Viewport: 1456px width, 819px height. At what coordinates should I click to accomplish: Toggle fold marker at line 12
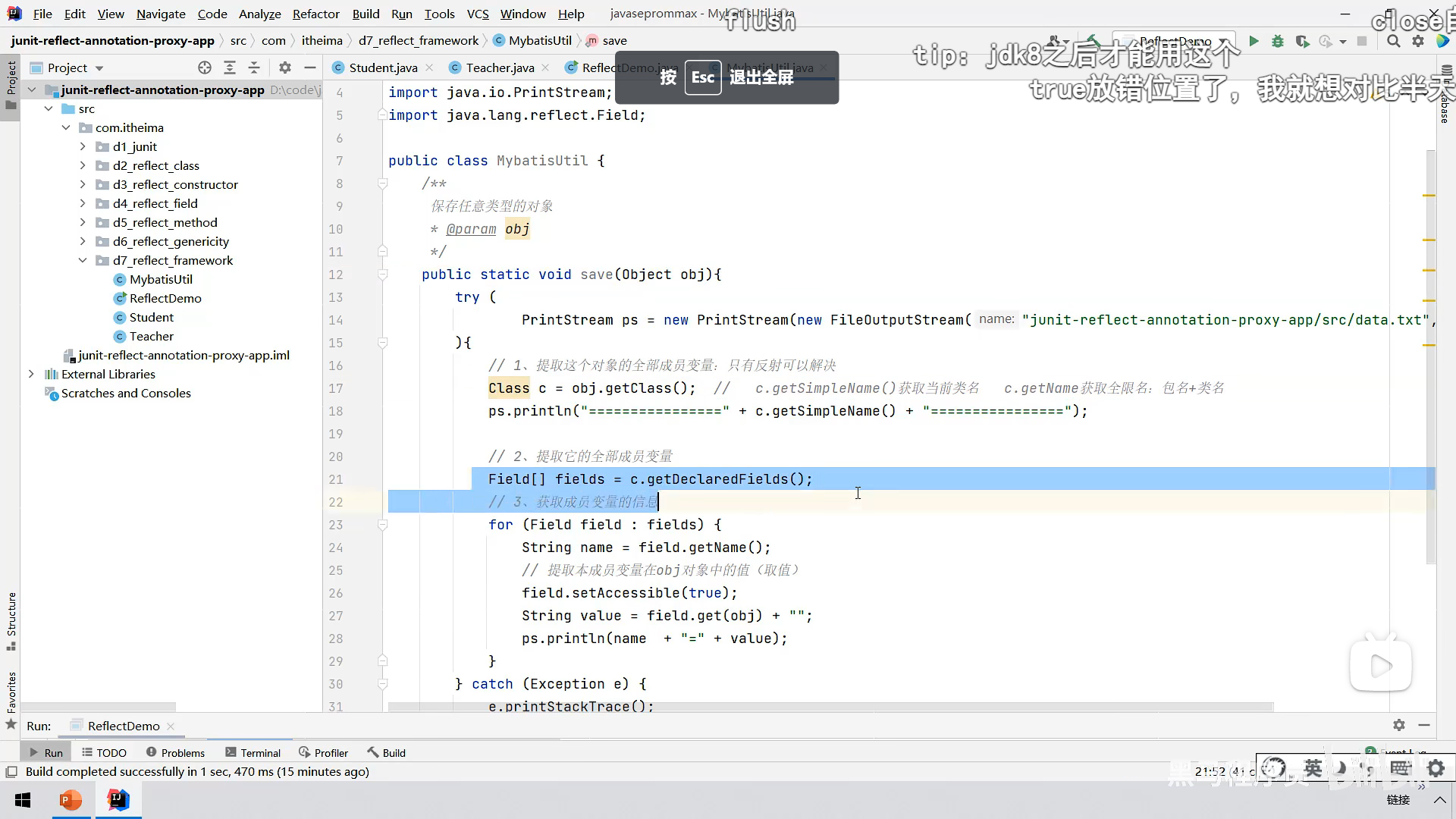pyautogui.click(x=383, y=275)
